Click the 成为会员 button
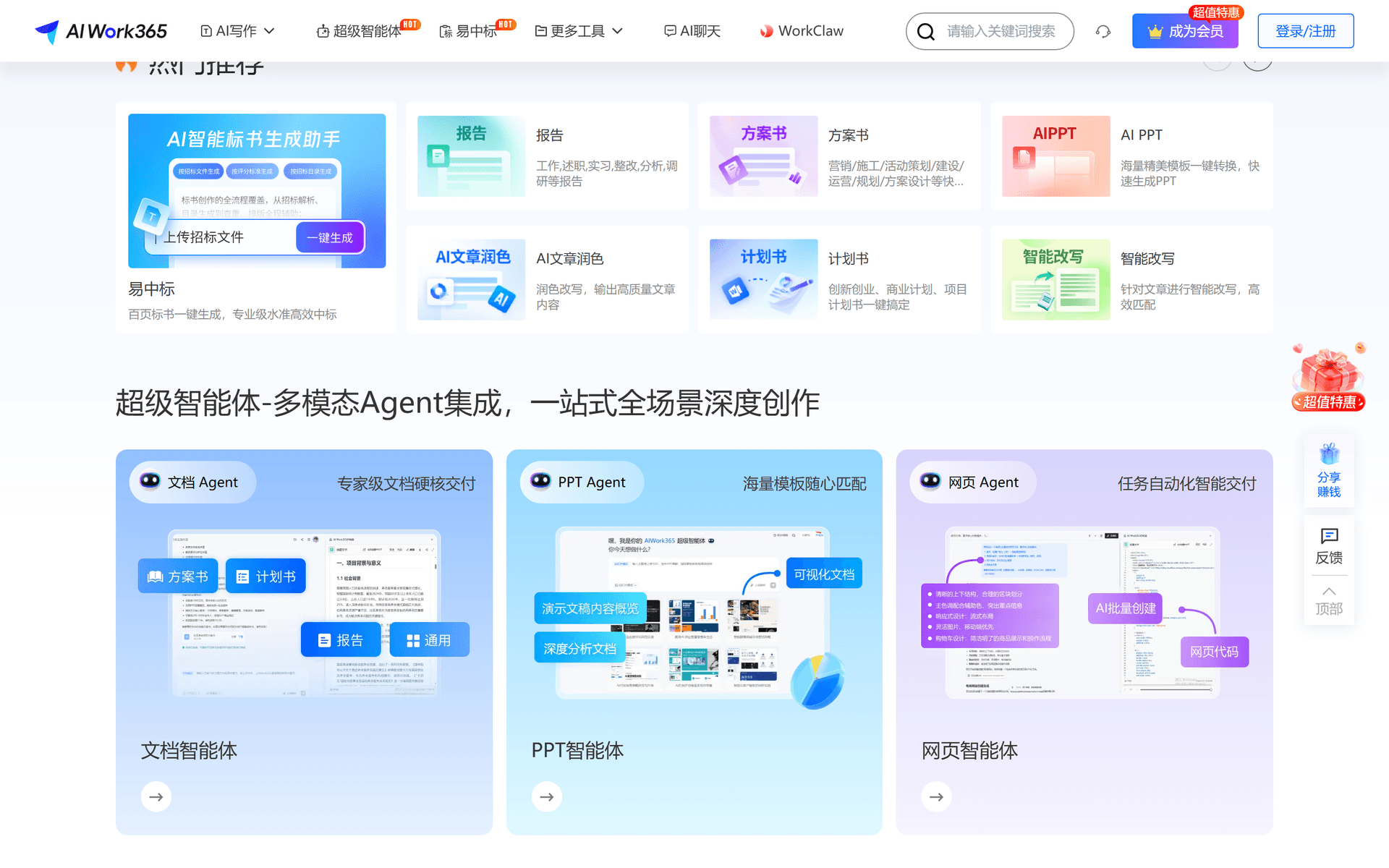This screenshot has height=868, width=1389. [1185, 31]
